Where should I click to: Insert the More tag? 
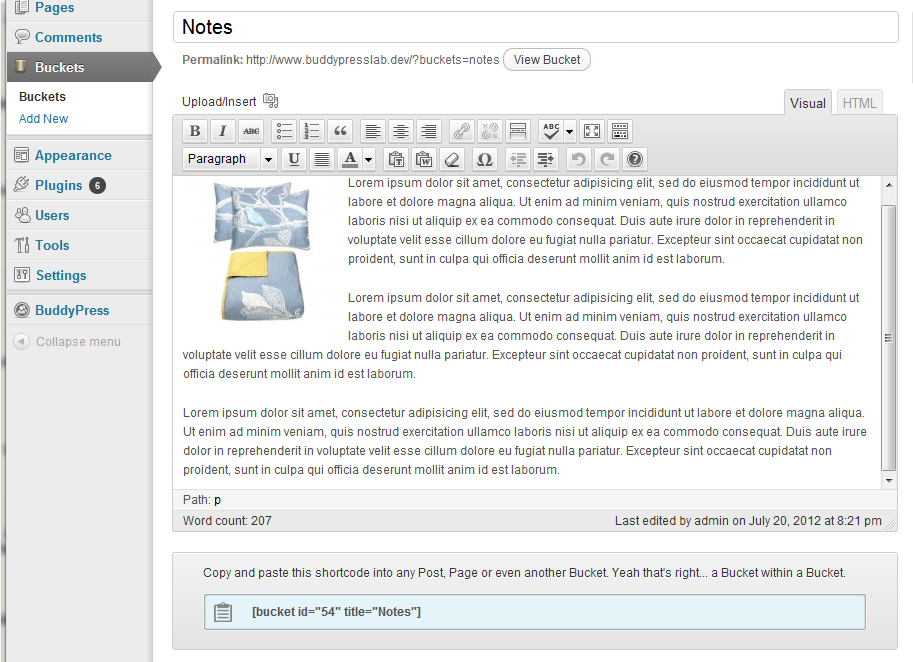click(x=518, y=131)
